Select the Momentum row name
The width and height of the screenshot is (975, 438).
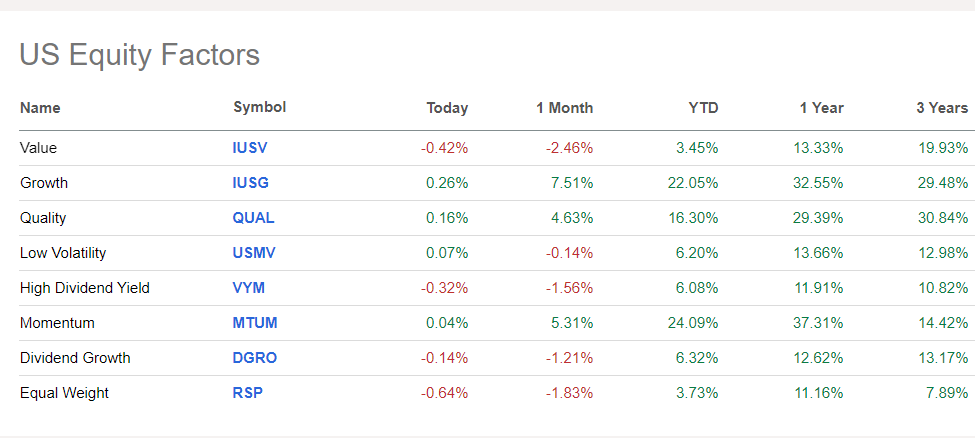click(x=56, y=323)
